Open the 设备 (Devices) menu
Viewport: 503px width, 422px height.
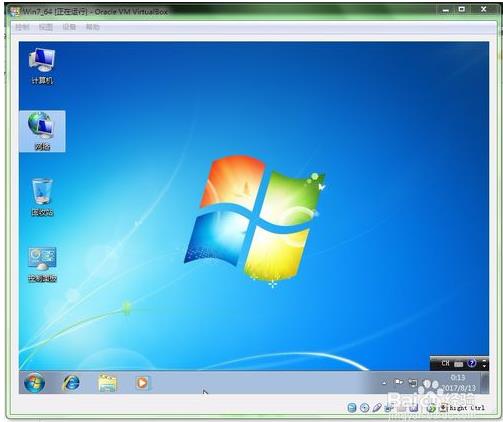69,27
